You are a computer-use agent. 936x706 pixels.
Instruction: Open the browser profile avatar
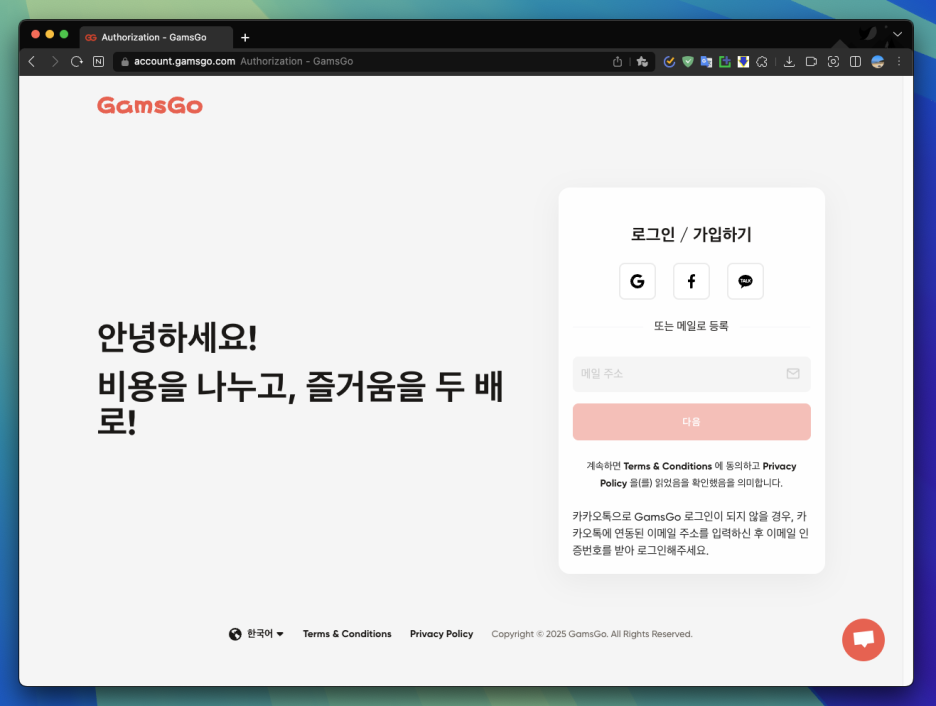pos(878,61)
